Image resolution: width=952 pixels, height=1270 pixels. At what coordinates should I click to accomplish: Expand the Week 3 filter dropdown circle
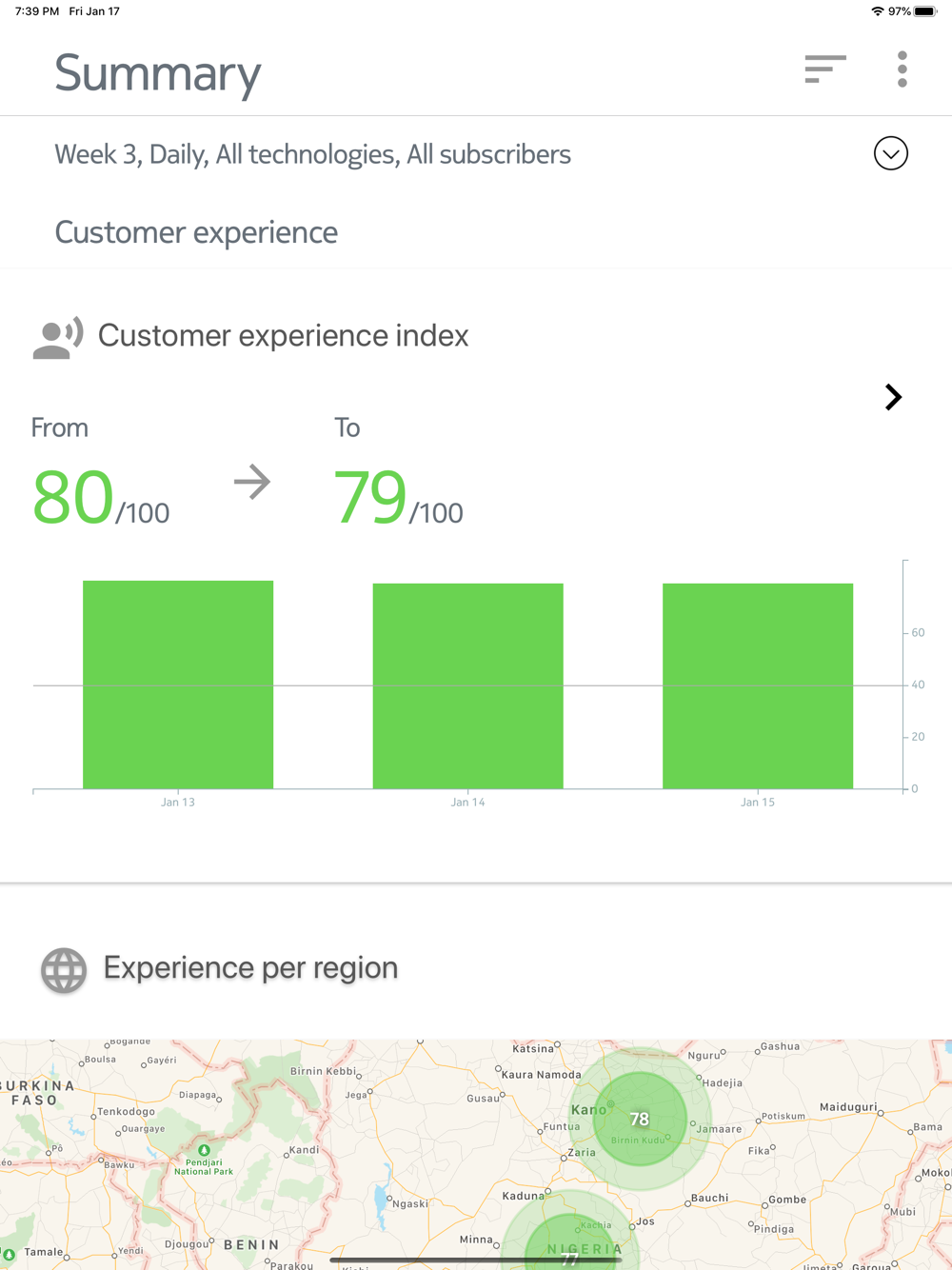pos(890,153)
